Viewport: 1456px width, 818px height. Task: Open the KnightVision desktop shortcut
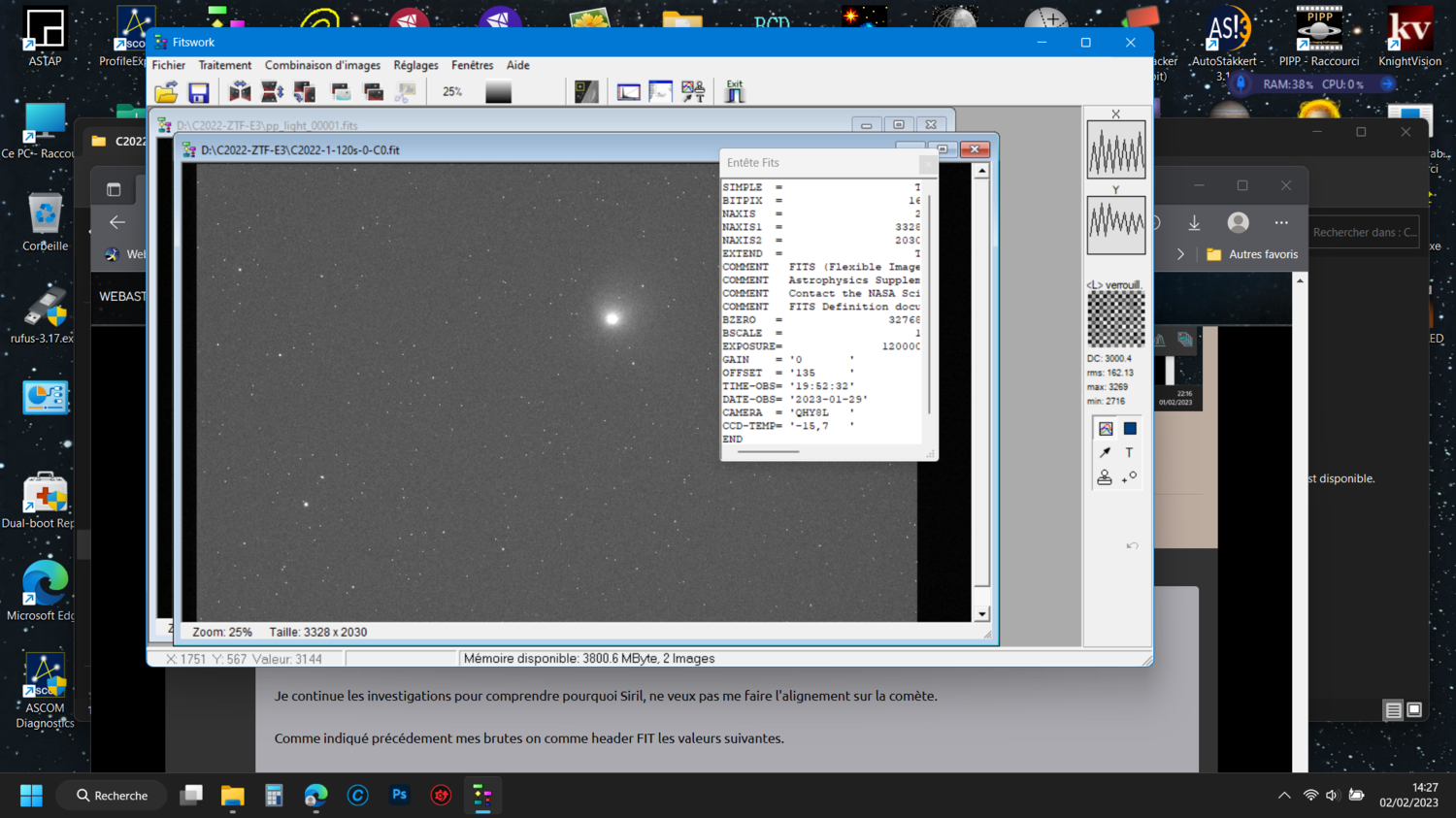[x=1409, y=38]
